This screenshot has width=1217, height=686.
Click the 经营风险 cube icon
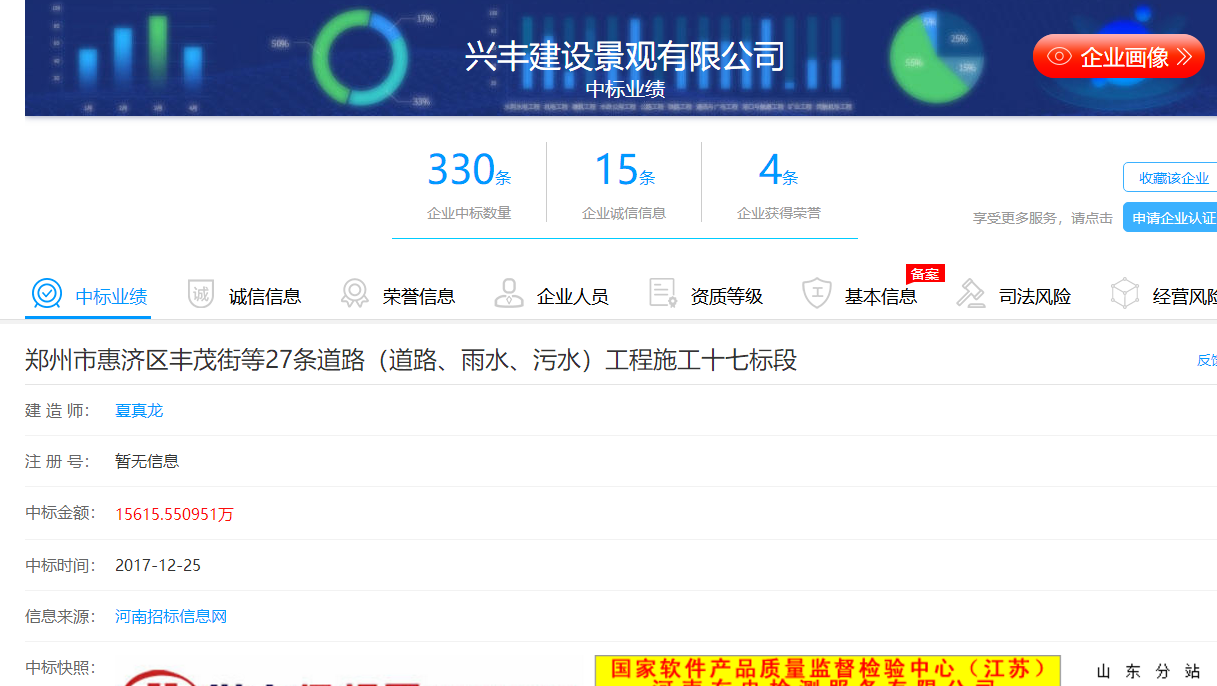[x=1125, y=294]
